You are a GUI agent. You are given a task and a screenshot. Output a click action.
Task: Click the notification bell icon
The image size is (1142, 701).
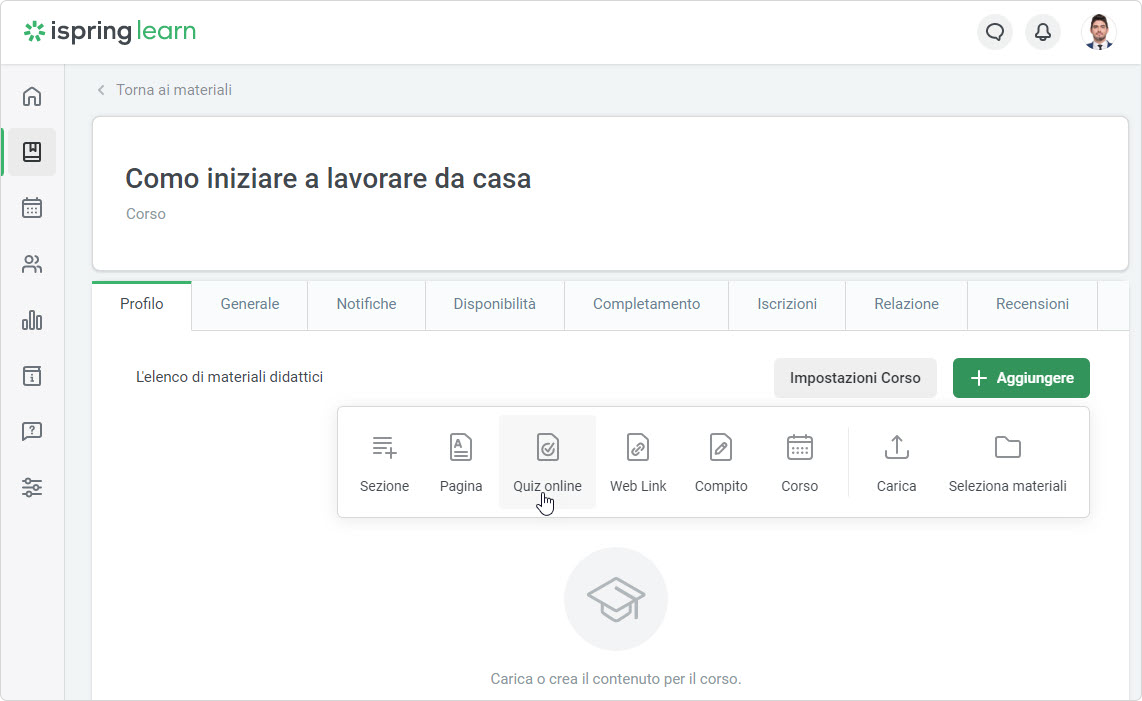coord(1043,33)
